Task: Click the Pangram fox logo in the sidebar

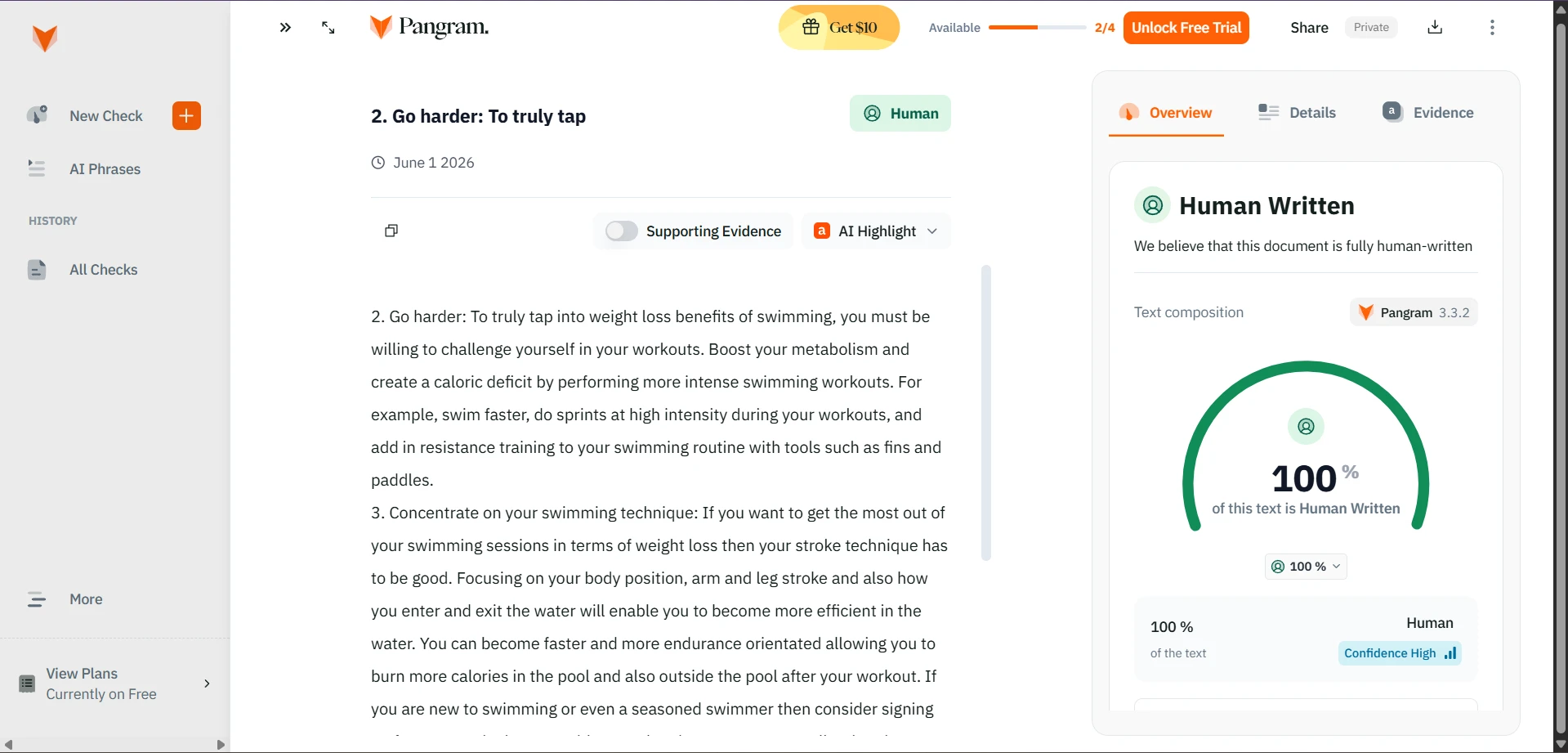Action: point(45,38)
